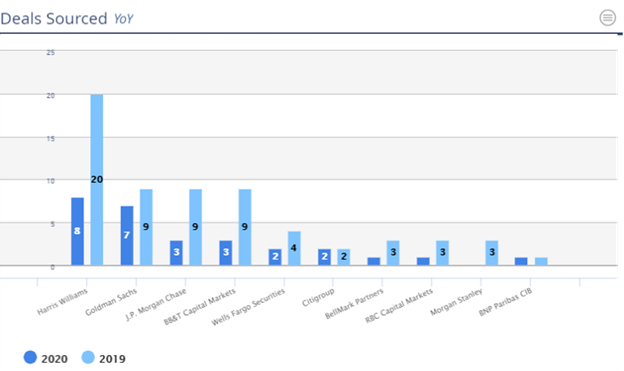Click Wells Fargo Securities 2019 bar showing 4
Viewport: 624px width, 371px height.
point(294,248)
